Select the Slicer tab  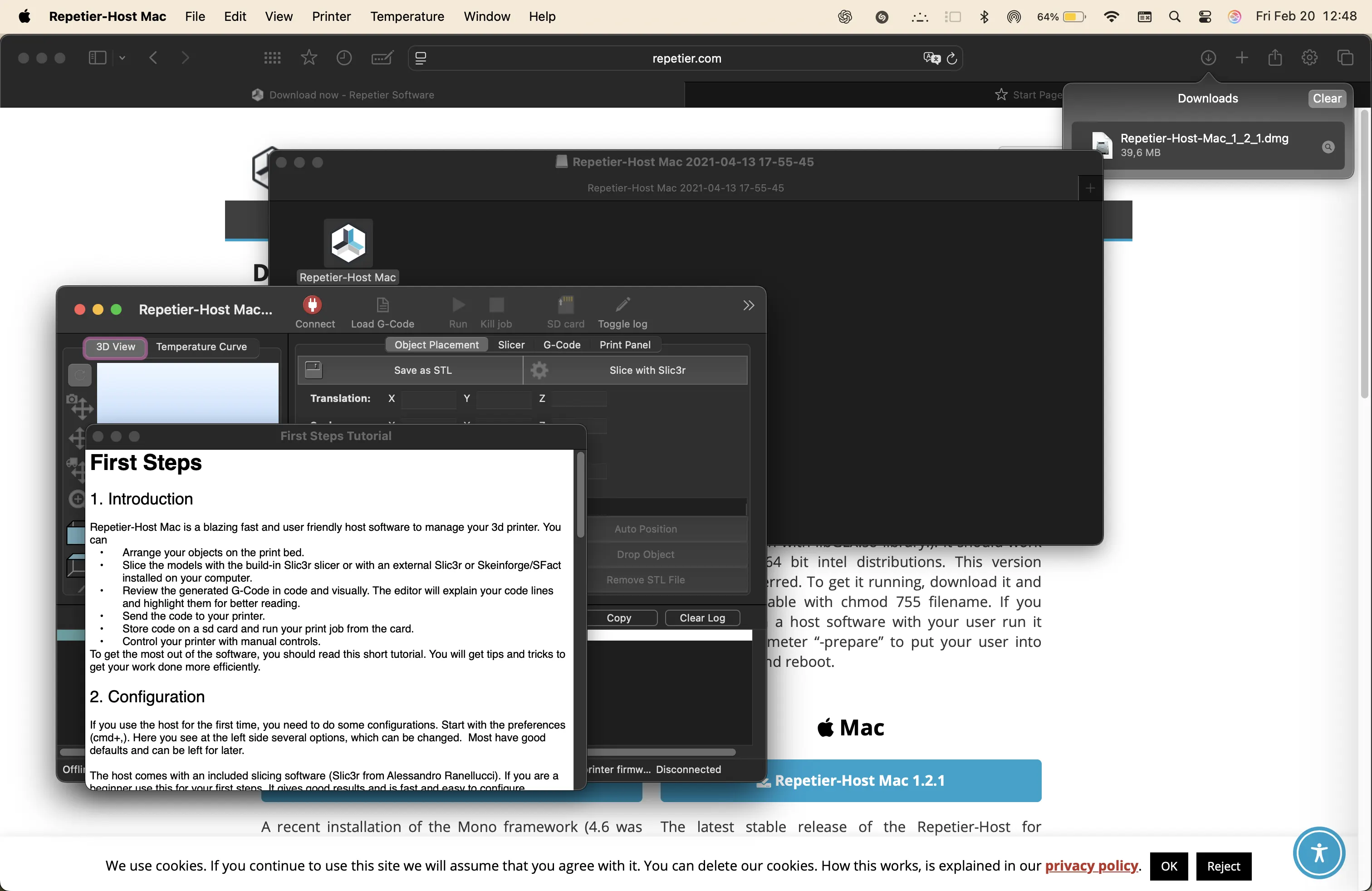click(x=511, y=345)
